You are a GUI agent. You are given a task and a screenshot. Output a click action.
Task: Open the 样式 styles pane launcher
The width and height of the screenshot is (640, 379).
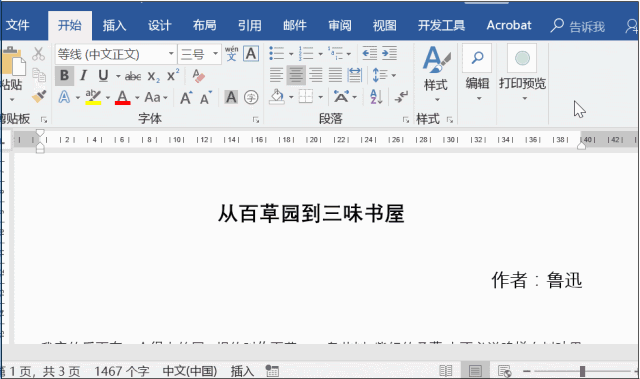pos(450,120)
